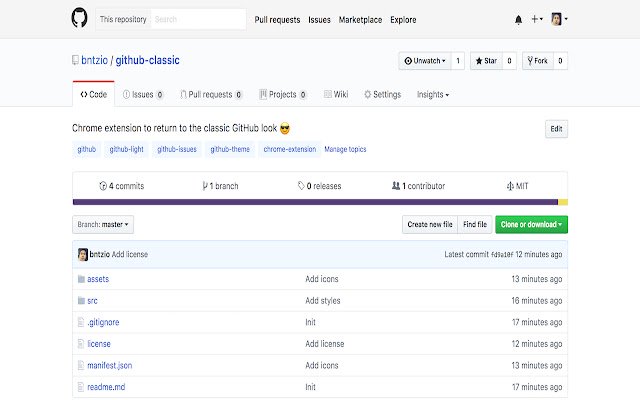This screenshot has height=400, width=640.
Task: Open the bntzio owner link in title
Action: pyautogui.click(x=94, y=60)
